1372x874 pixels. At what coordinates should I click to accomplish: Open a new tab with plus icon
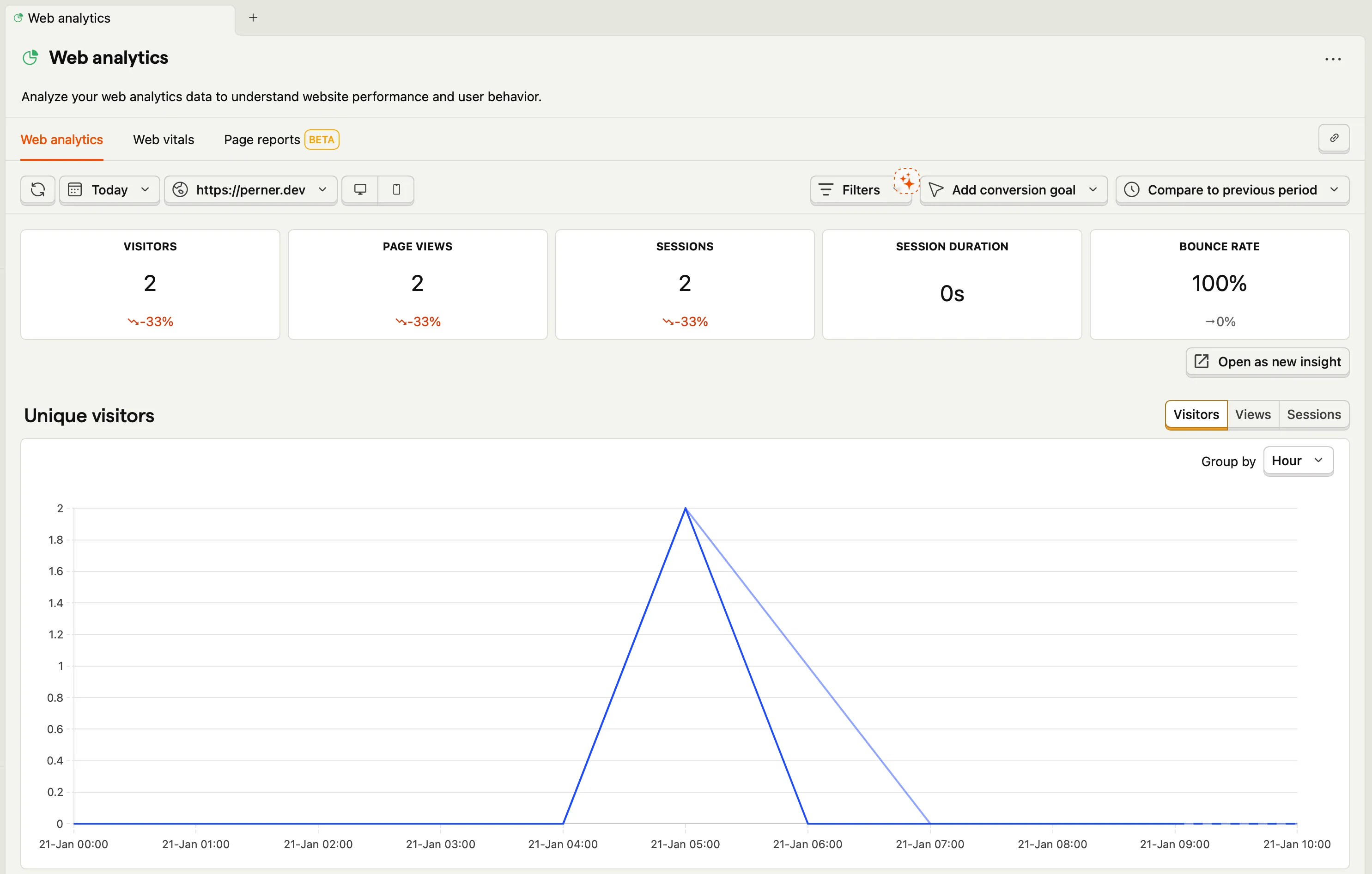tap(253, 18)
